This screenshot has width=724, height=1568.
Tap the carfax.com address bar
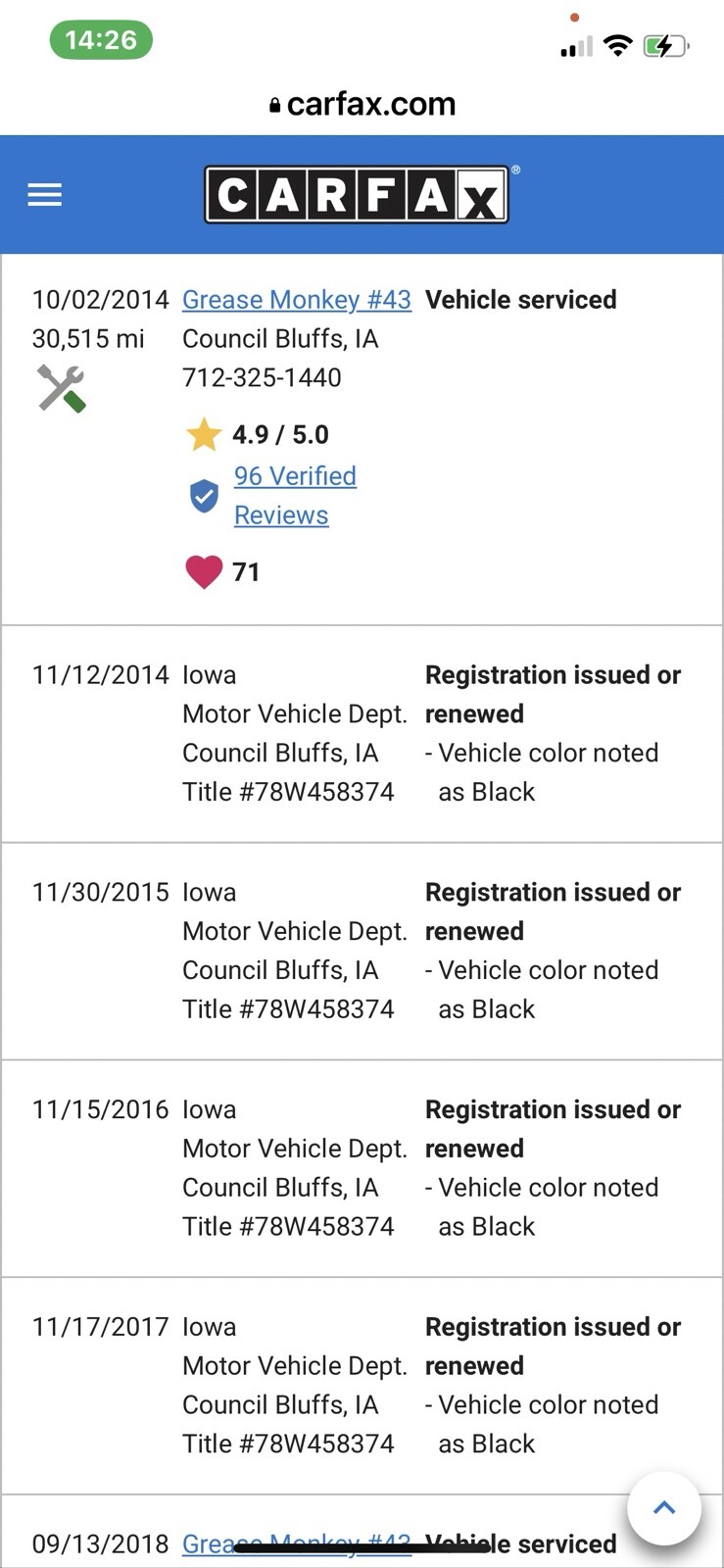(362, 104)
